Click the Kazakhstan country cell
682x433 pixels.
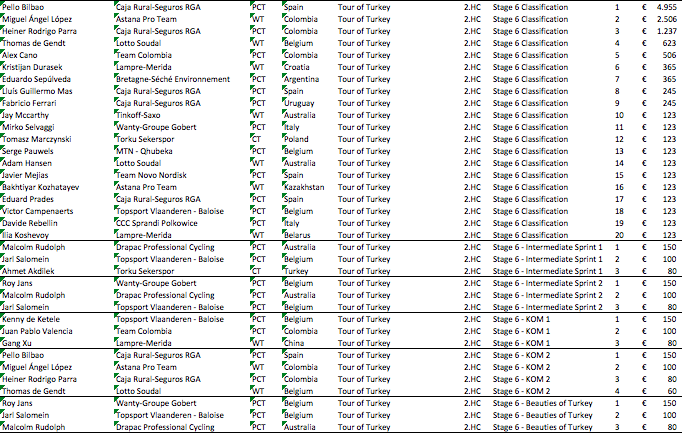click(304, 187)
